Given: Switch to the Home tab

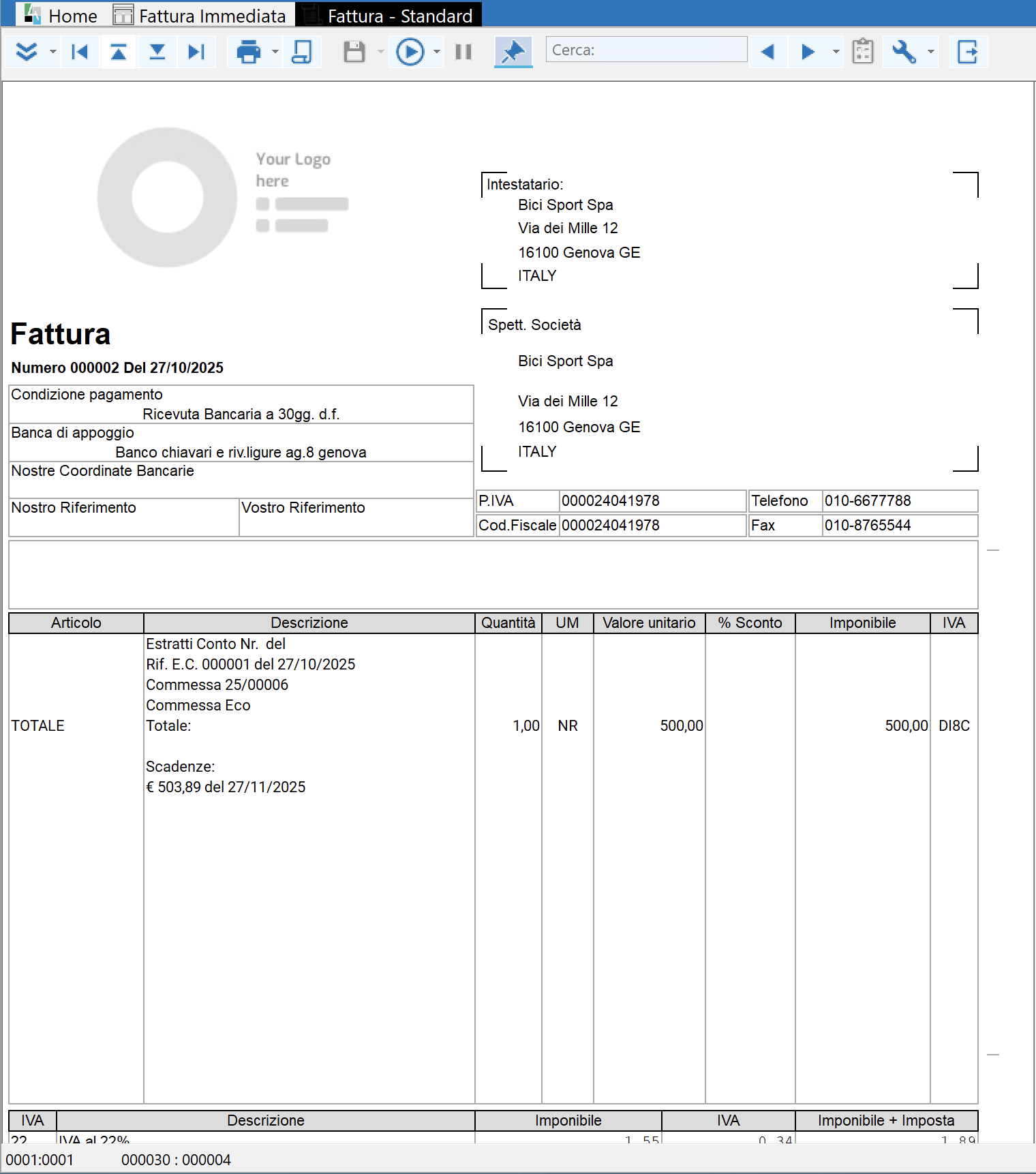Looking at the screenshot, I should (61, 15).
